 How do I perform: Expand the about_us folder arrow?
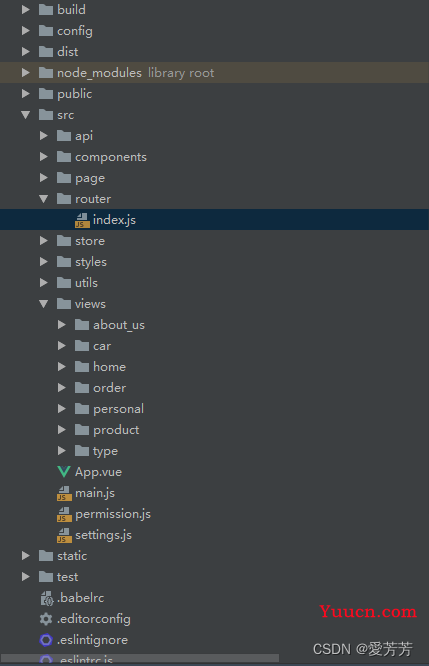click(62, 325)
